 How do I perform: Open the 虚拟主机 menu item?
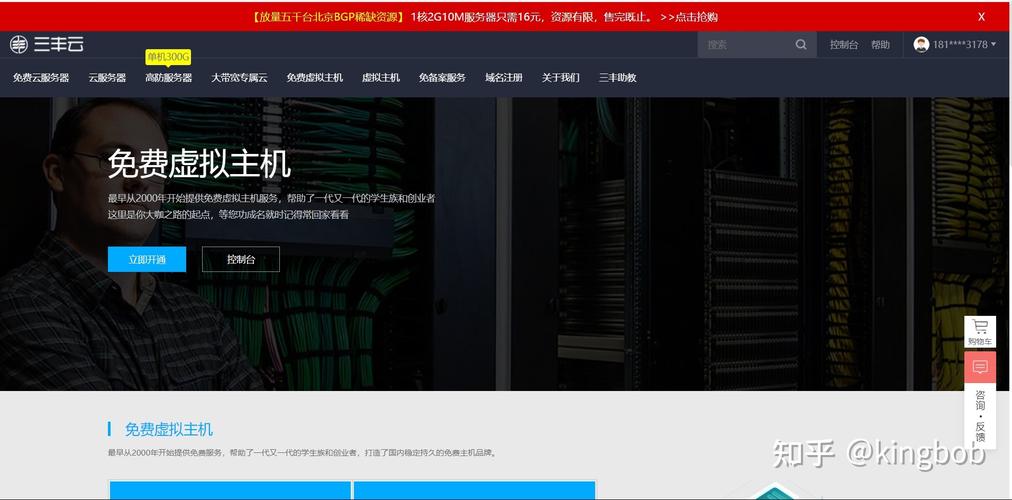click(381, 77)
